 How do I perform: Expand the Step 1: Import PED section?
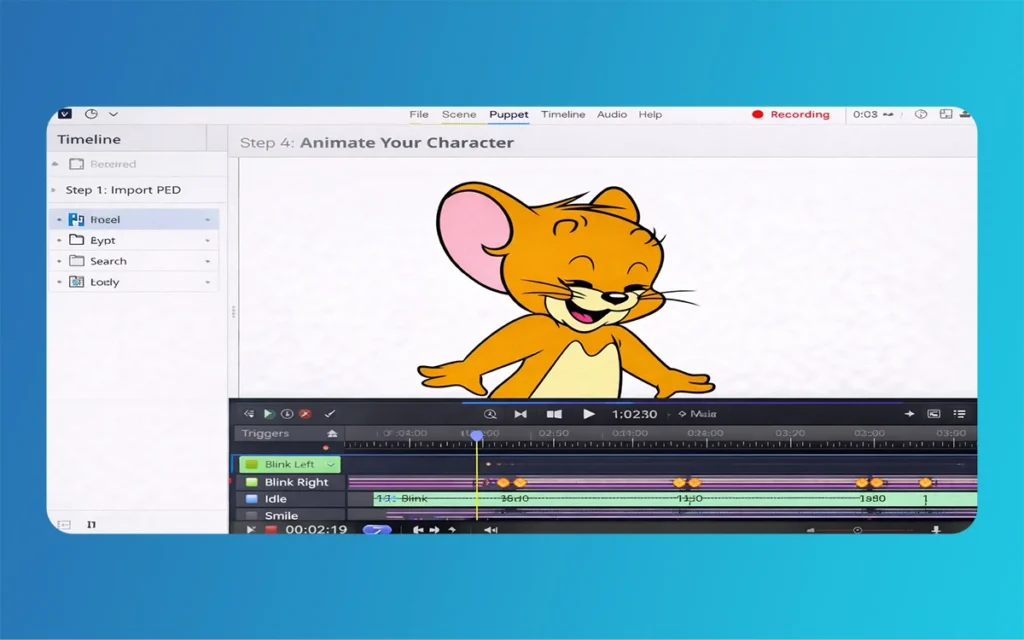(x=55, y=190)
